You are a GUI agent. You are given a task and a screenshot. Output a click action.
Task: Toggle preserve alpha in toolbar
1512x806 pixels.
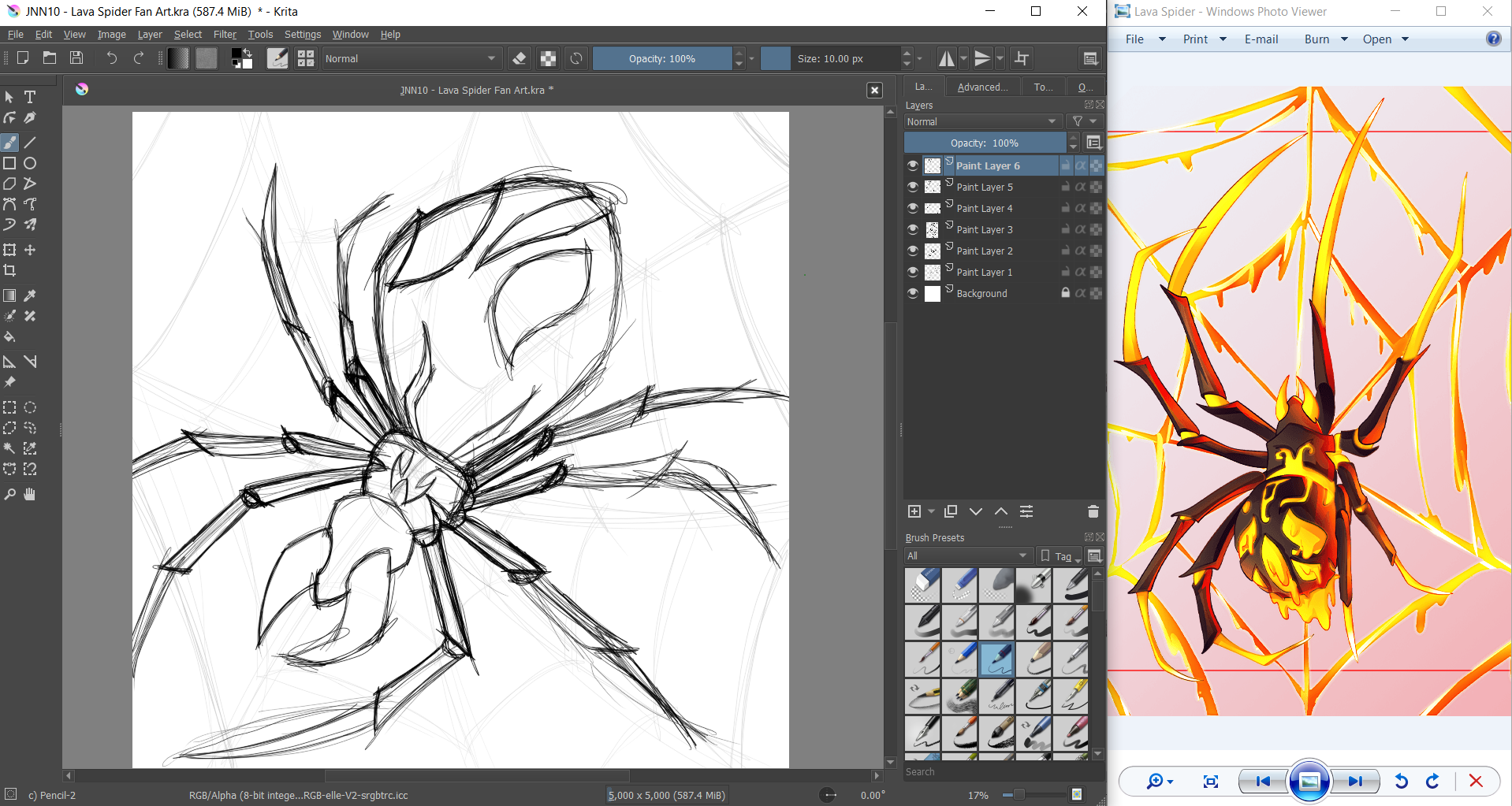(x=548, y=58)
